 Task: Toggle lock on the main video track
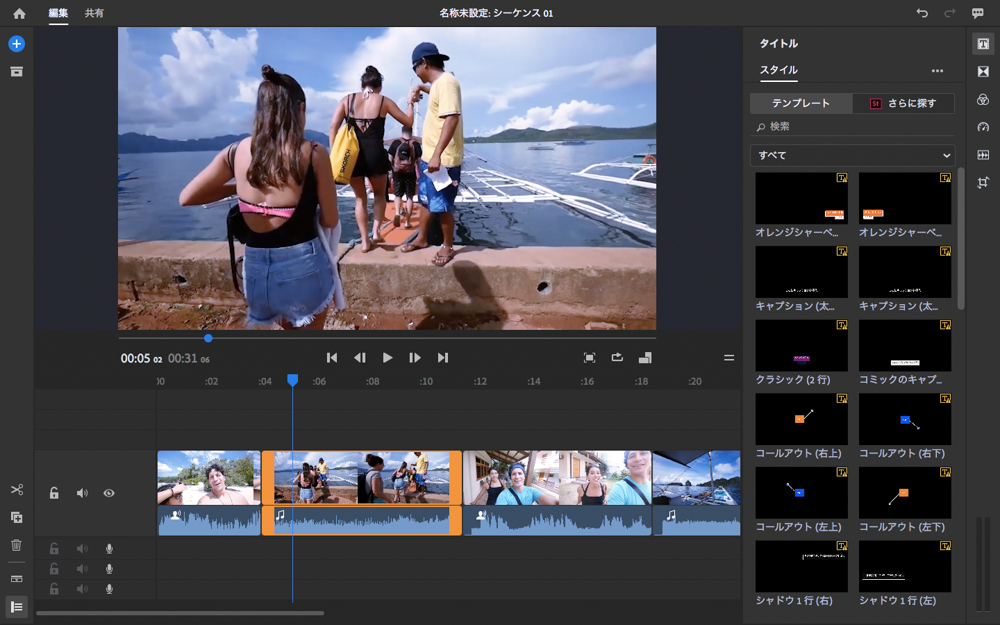point(54,493)
